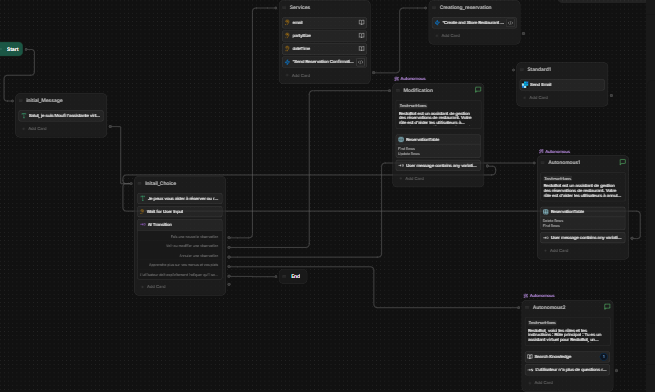This screenshot has width=655, height=392.
Task: Click the capture icon beside partySize
Action: click(x=287, y=36)
